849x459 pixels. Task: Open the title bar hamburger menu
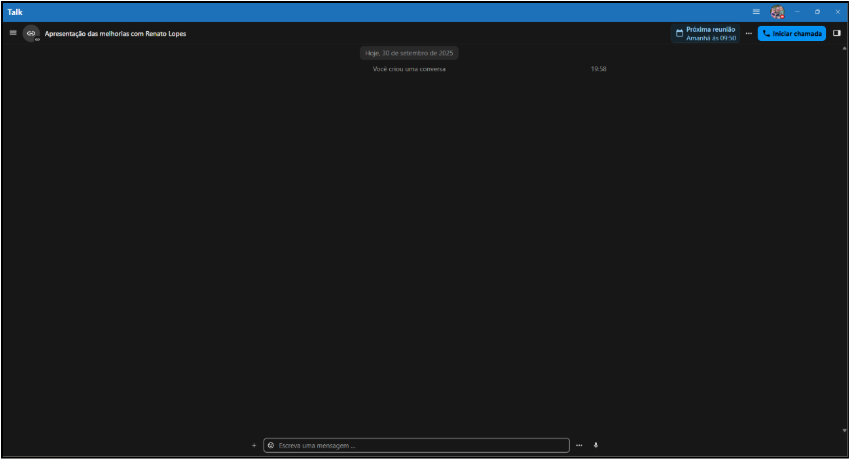pyautogui.click(x=756, y=11)
